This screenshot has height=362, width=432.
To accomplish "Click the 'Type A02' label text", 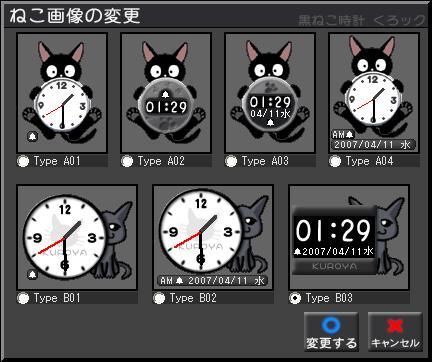I will tap(161, 161).
